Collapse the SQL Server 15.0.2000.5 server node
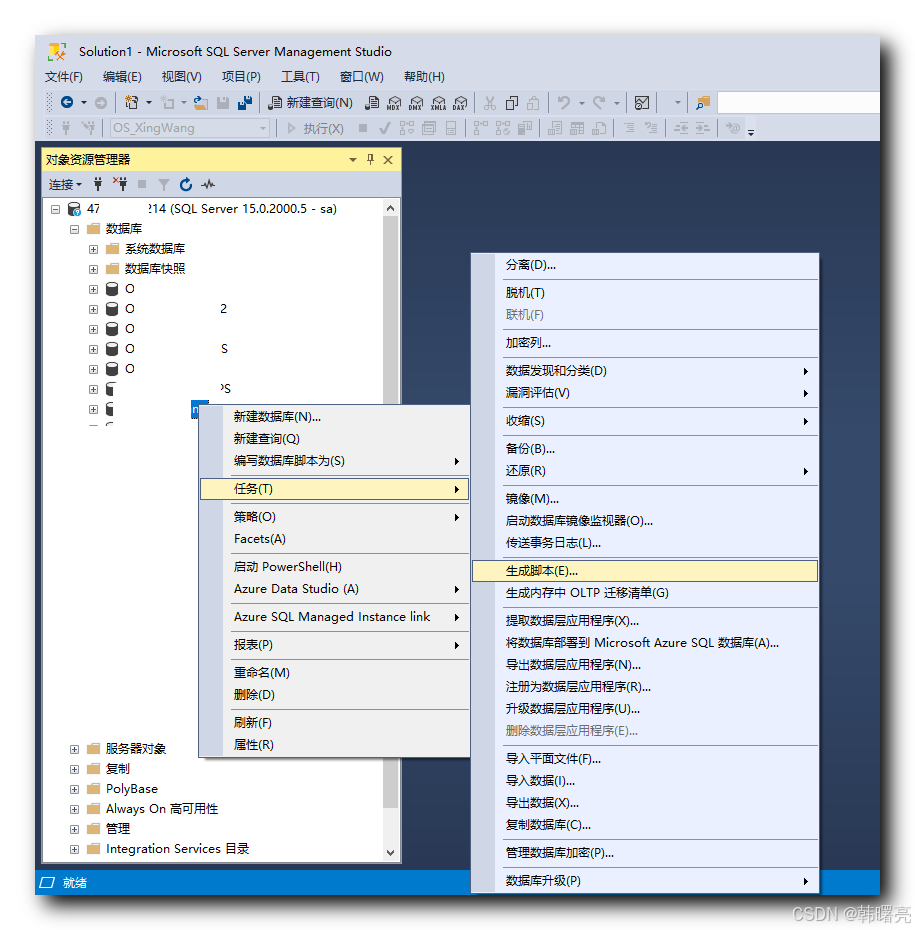Viewport: 915px width, 930px height. [55, 209]
